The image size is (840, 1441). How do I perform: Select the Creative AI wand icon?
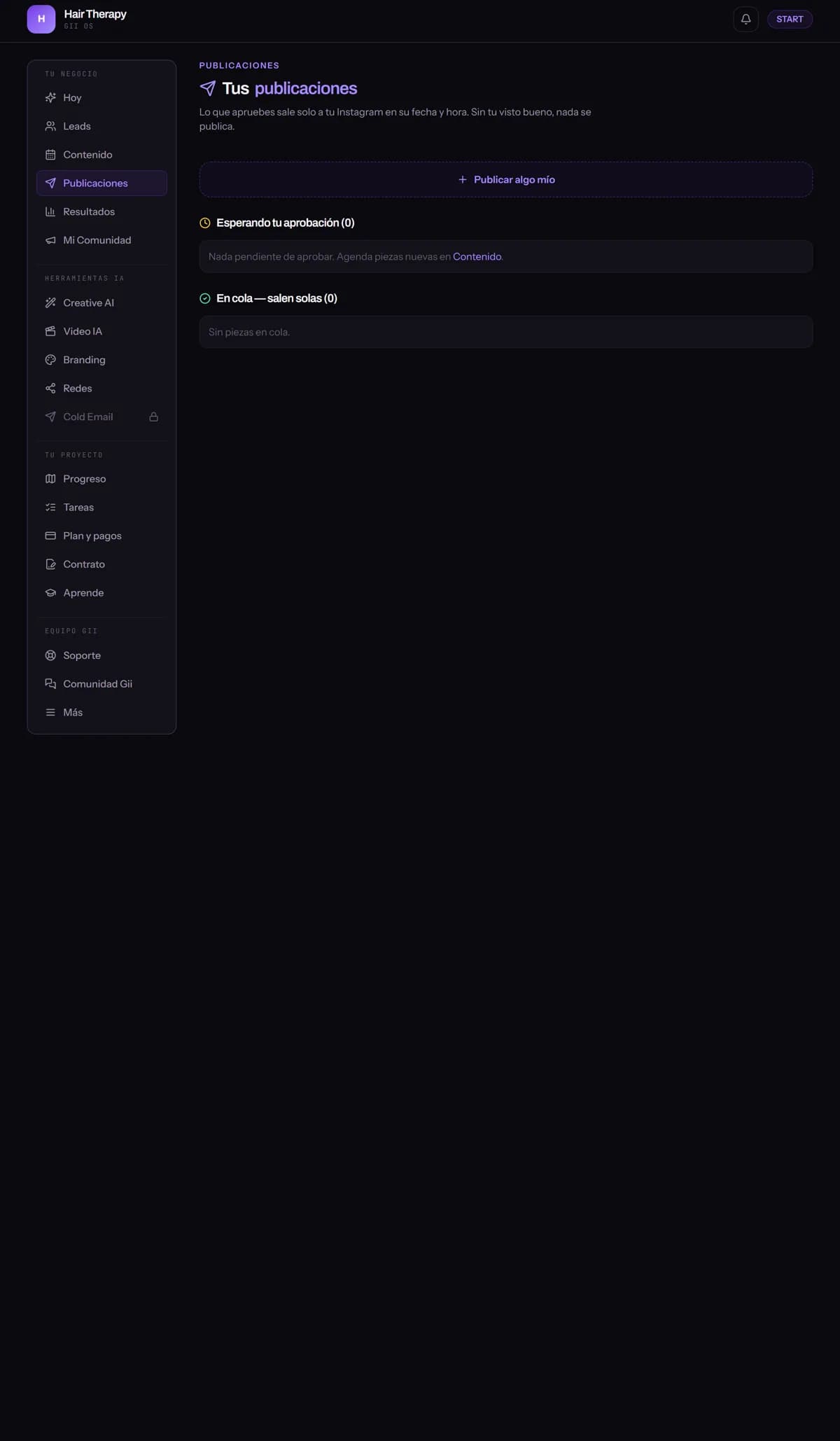[x=50, y=302]
